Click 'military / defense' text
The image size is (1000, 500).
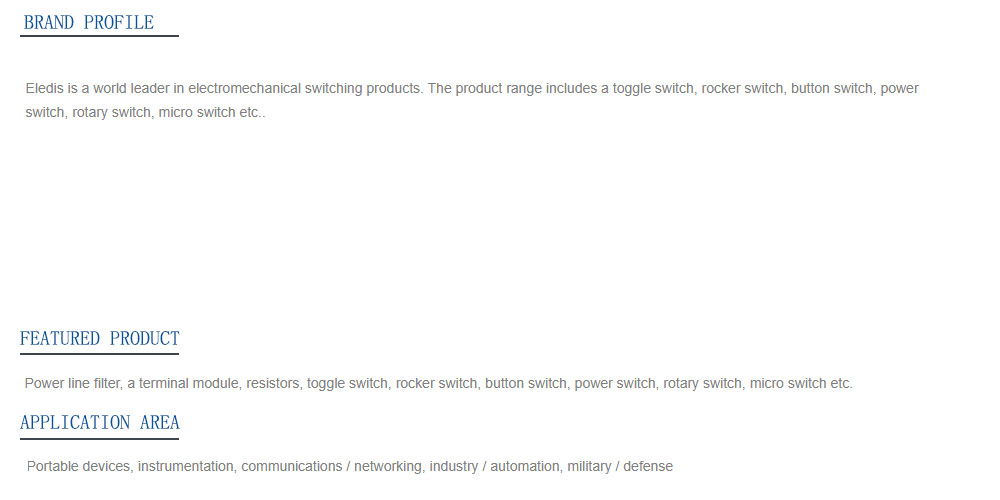coord(620,466)
